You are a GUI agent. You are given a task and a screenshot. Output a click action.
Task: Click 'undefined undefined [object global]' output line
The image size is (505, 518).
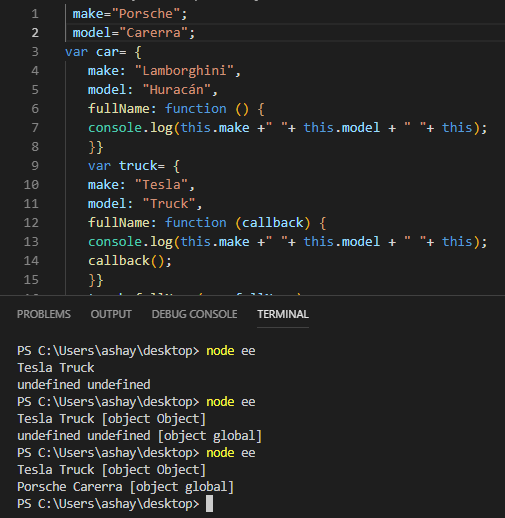pyautogui.click(x=139, y=436)
